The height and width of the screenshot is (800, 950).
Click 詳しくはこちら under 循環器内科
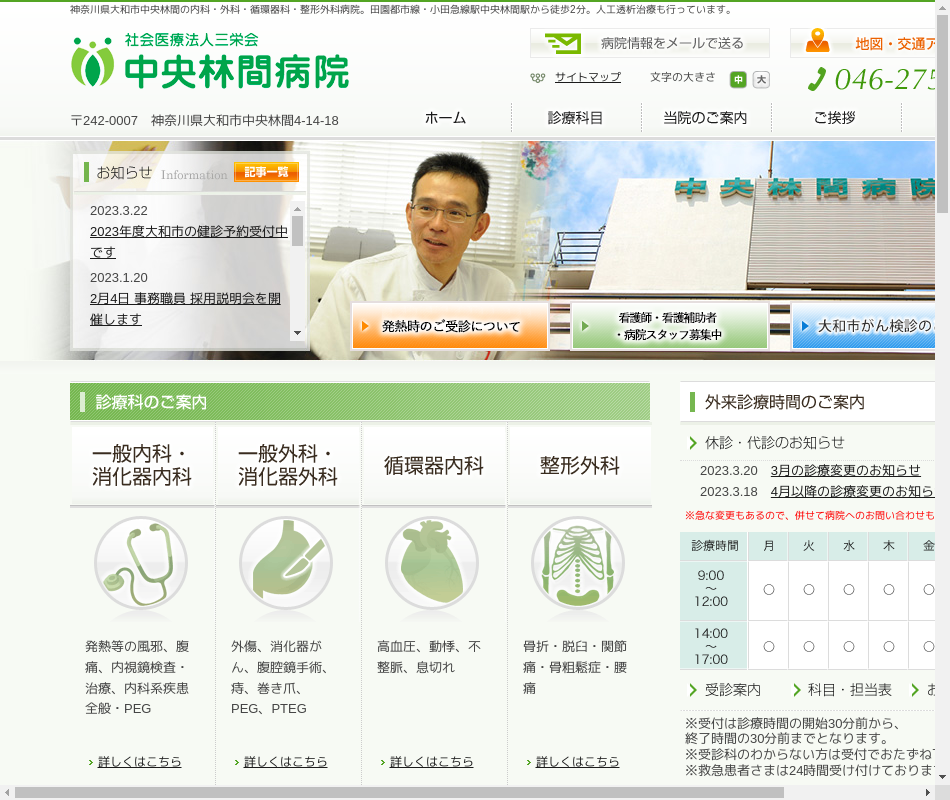pyautogui.click(x=431, y=762)
